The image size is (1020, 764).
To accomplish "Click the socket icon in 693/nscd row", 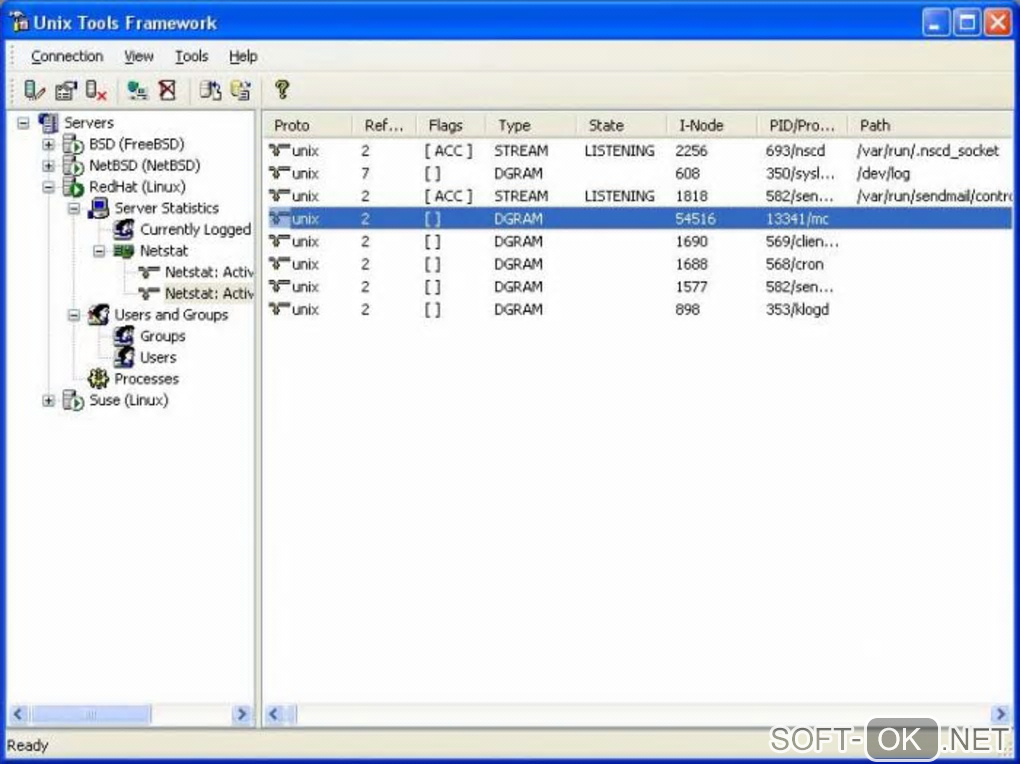I will click(280, 151).
